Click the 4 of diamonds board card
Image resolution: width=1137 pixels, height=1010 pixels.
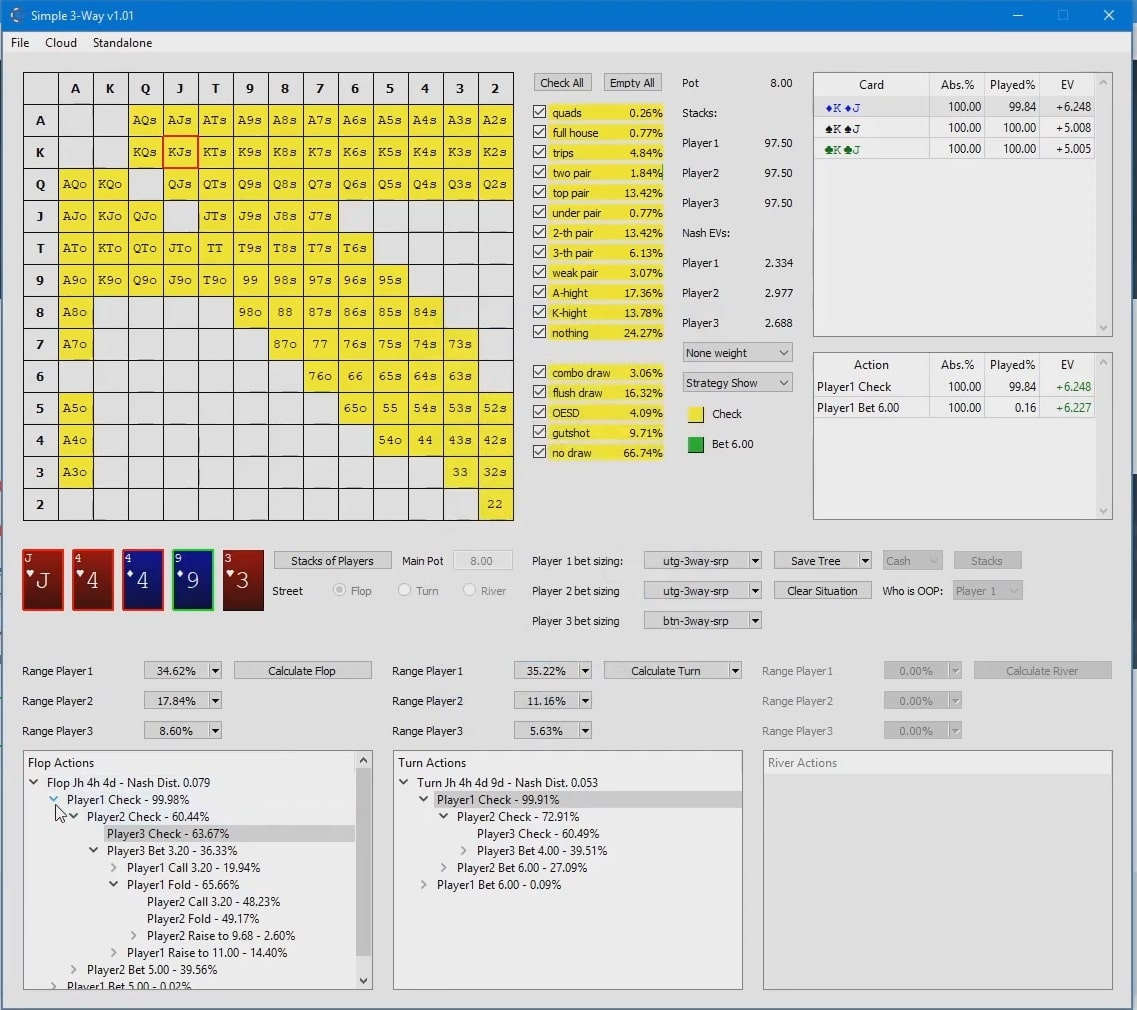pos(143,580)
